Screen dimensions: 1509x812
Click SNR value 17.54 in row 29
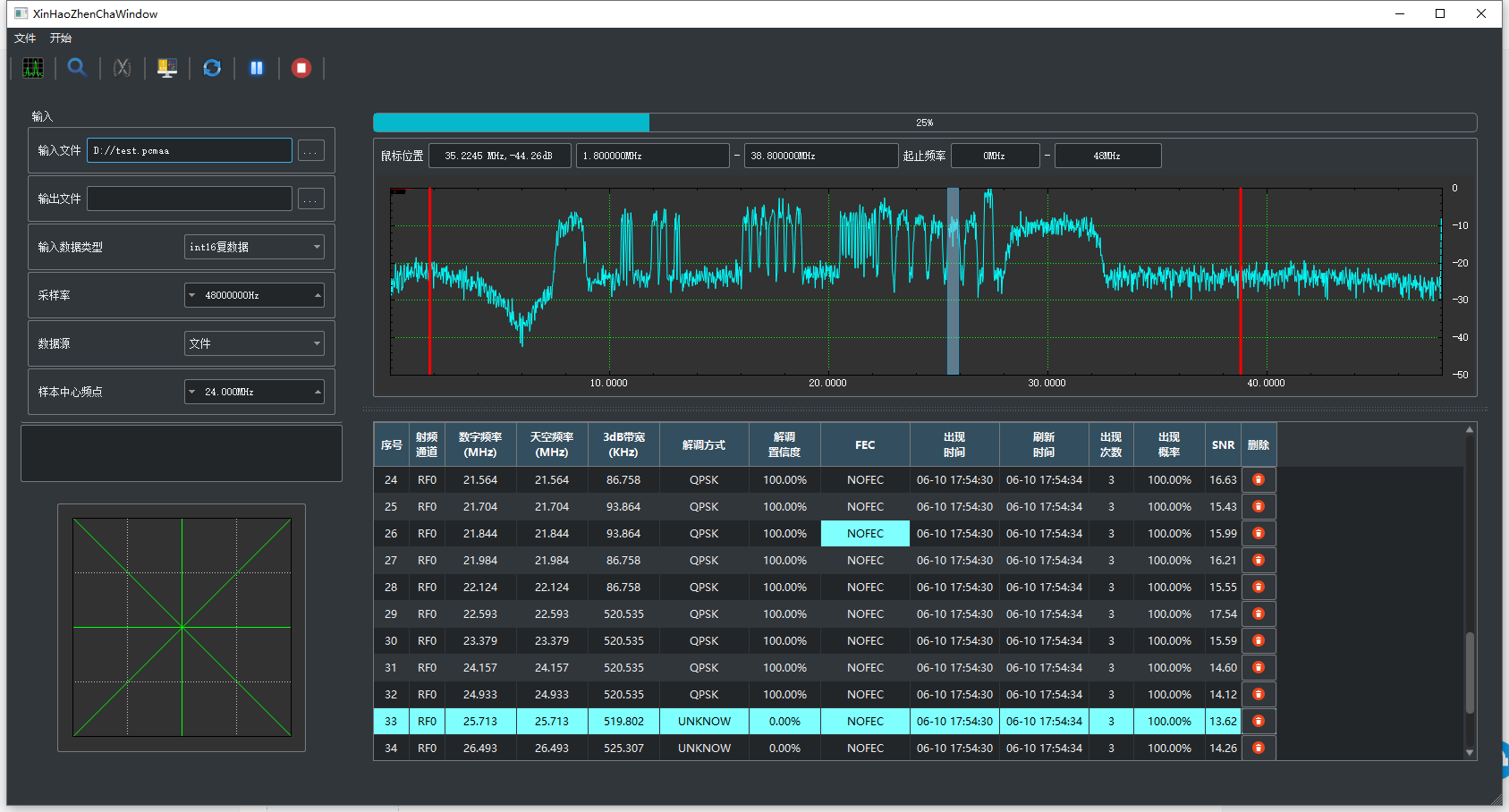(1223, 614)
